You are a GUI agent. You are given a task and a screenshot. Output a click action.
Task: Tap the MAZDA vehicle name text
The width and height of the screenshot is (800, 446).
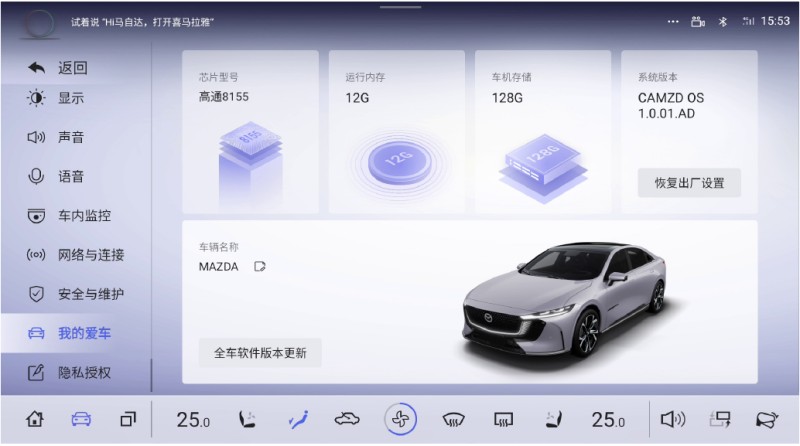pos(218,267)
